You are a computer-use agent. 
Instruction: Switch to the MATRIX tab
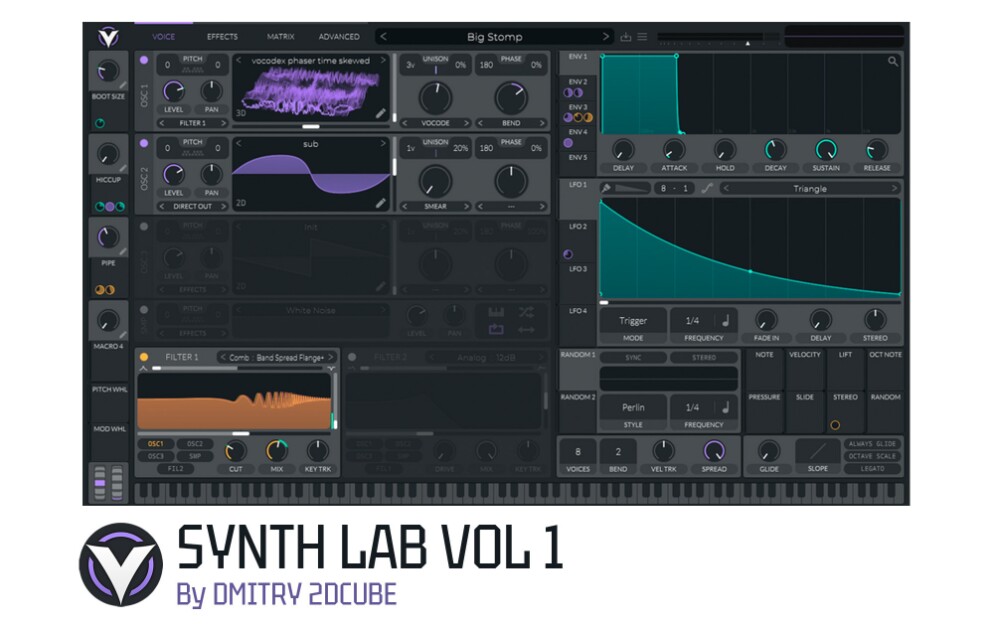[280, 37]
